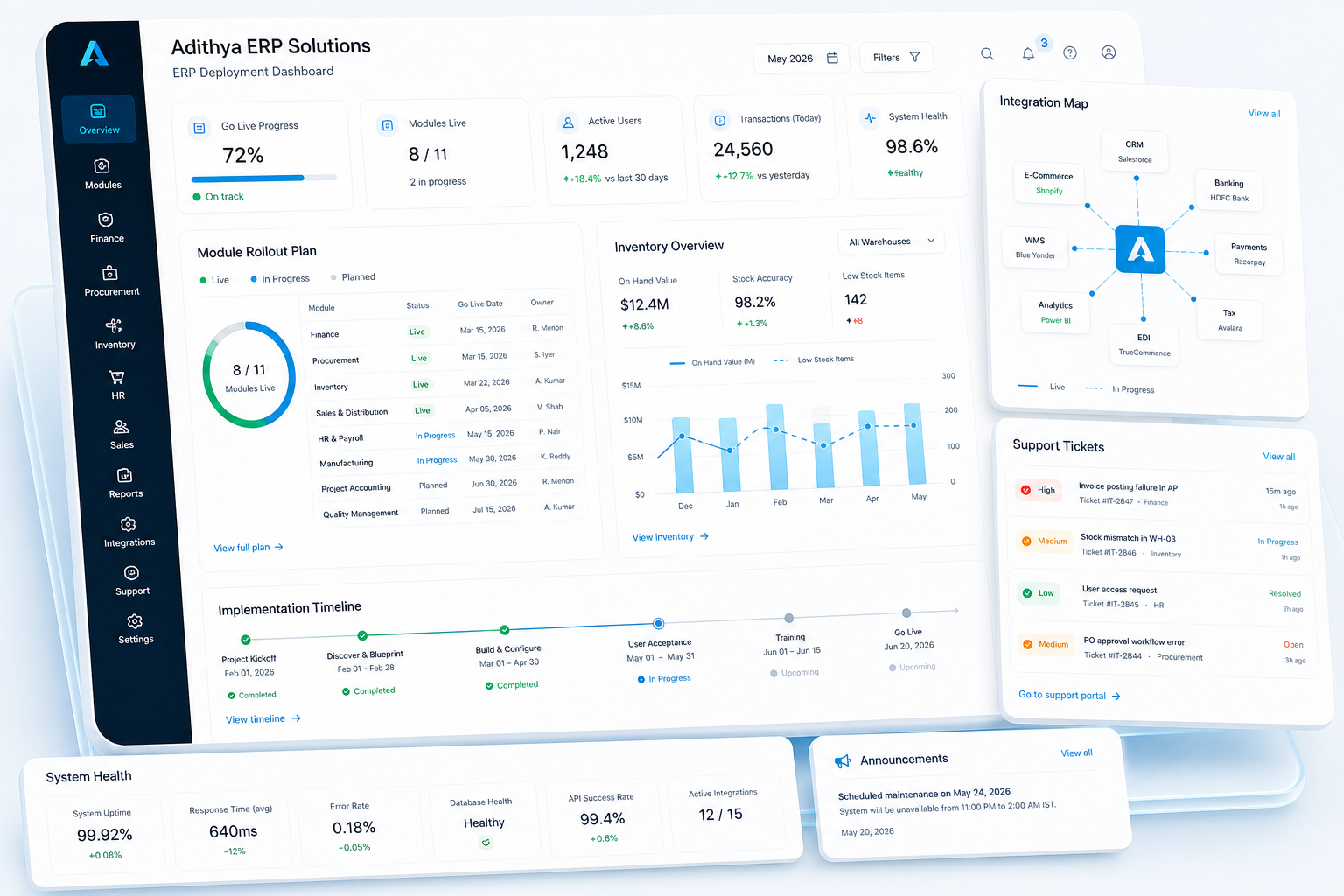Click the Transactions (Today) info icon
This screenshot has width=1344, height=896.
(x=719, y=120)
